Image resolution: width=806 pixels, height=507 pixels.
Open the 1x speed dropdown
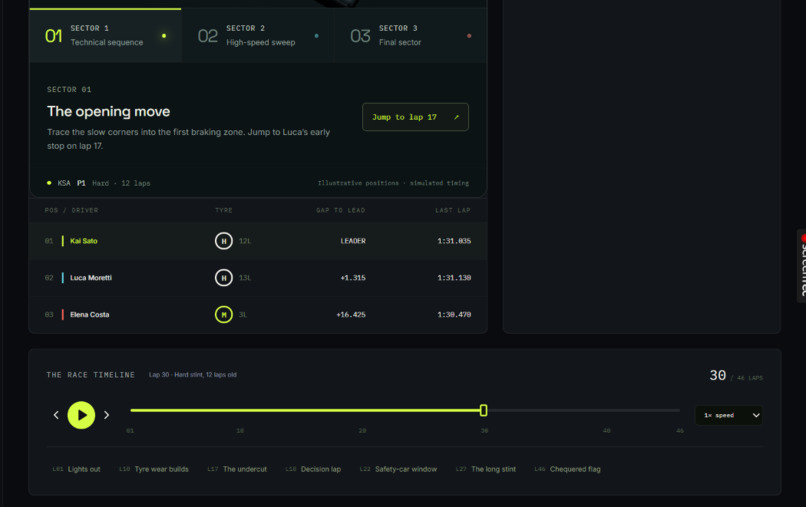(x=729, y=415)
